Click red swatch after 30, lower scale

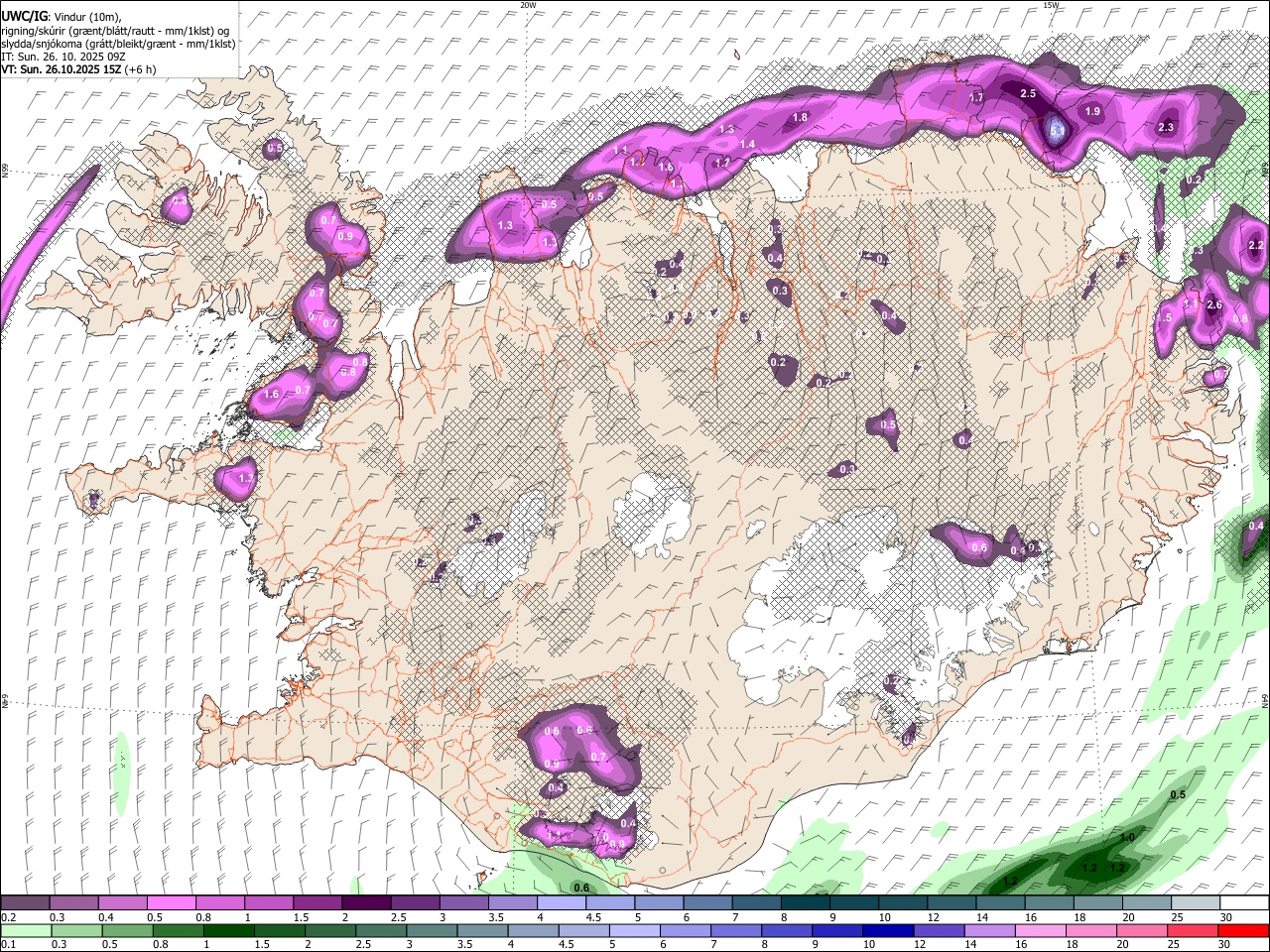tap(1243, 930)
